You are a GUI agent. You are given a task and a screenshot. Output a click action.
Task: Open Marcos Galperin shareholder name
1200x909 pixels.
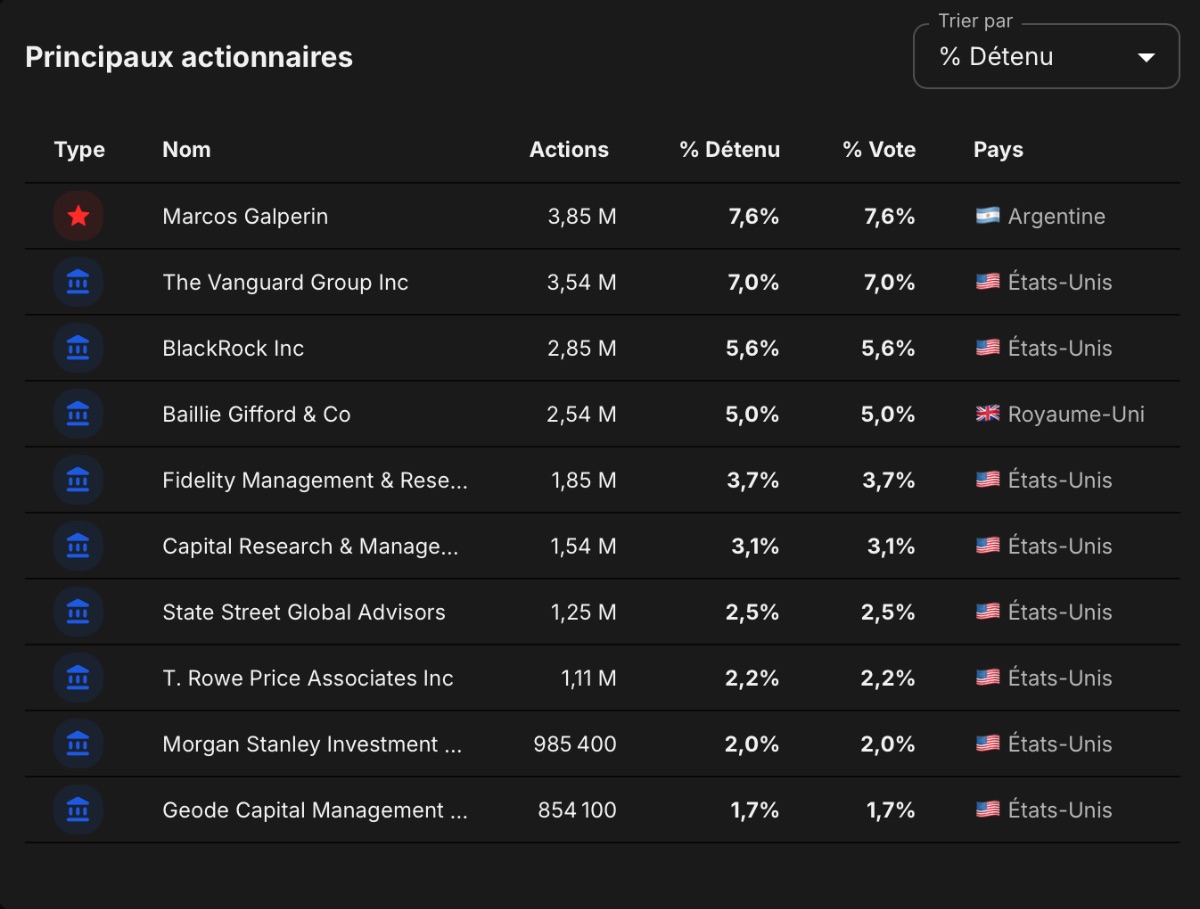[245, 216]
